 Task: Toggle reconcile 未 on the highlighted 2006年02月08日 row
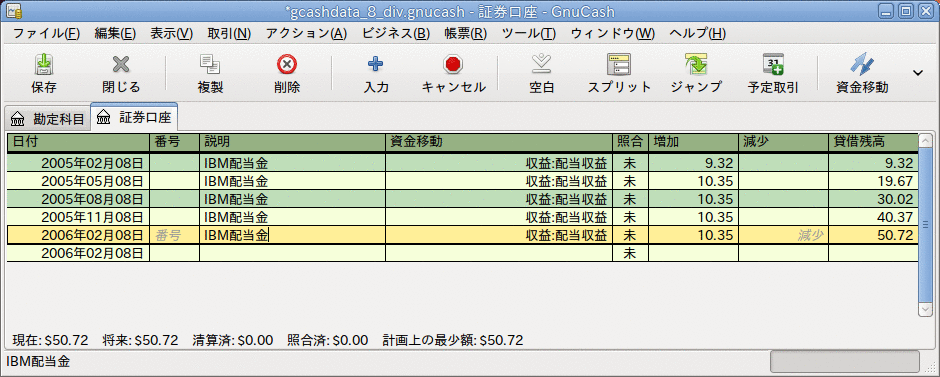pos(631,235)
